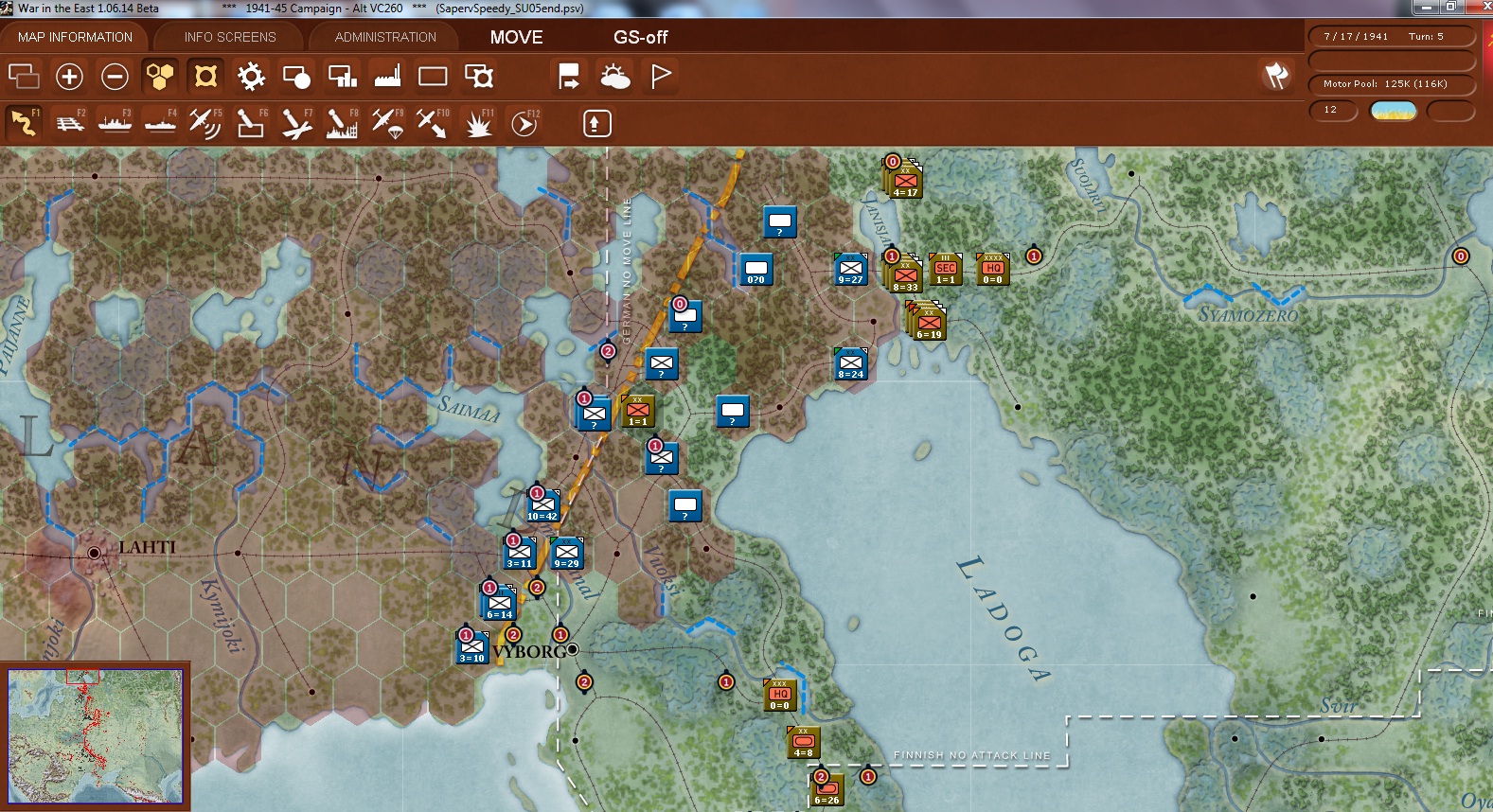Viewport: 1493px width, 812px height.
Task: Select the XXXX HQ counter beside SEC
Action: pyautogui.click(x=992, y=270)
